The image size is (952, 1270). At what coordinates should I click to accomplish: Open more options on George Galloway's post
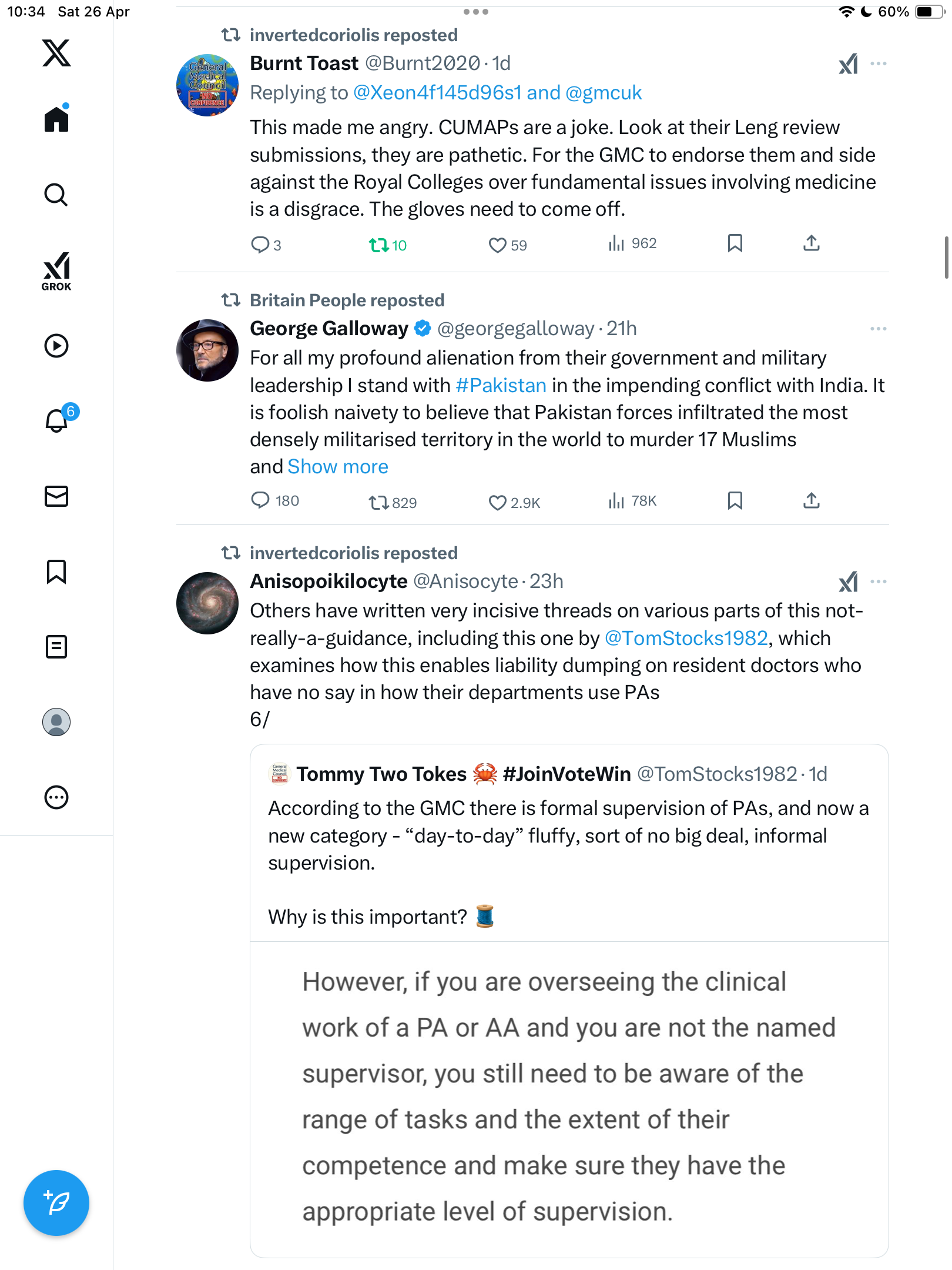[878, 328]
